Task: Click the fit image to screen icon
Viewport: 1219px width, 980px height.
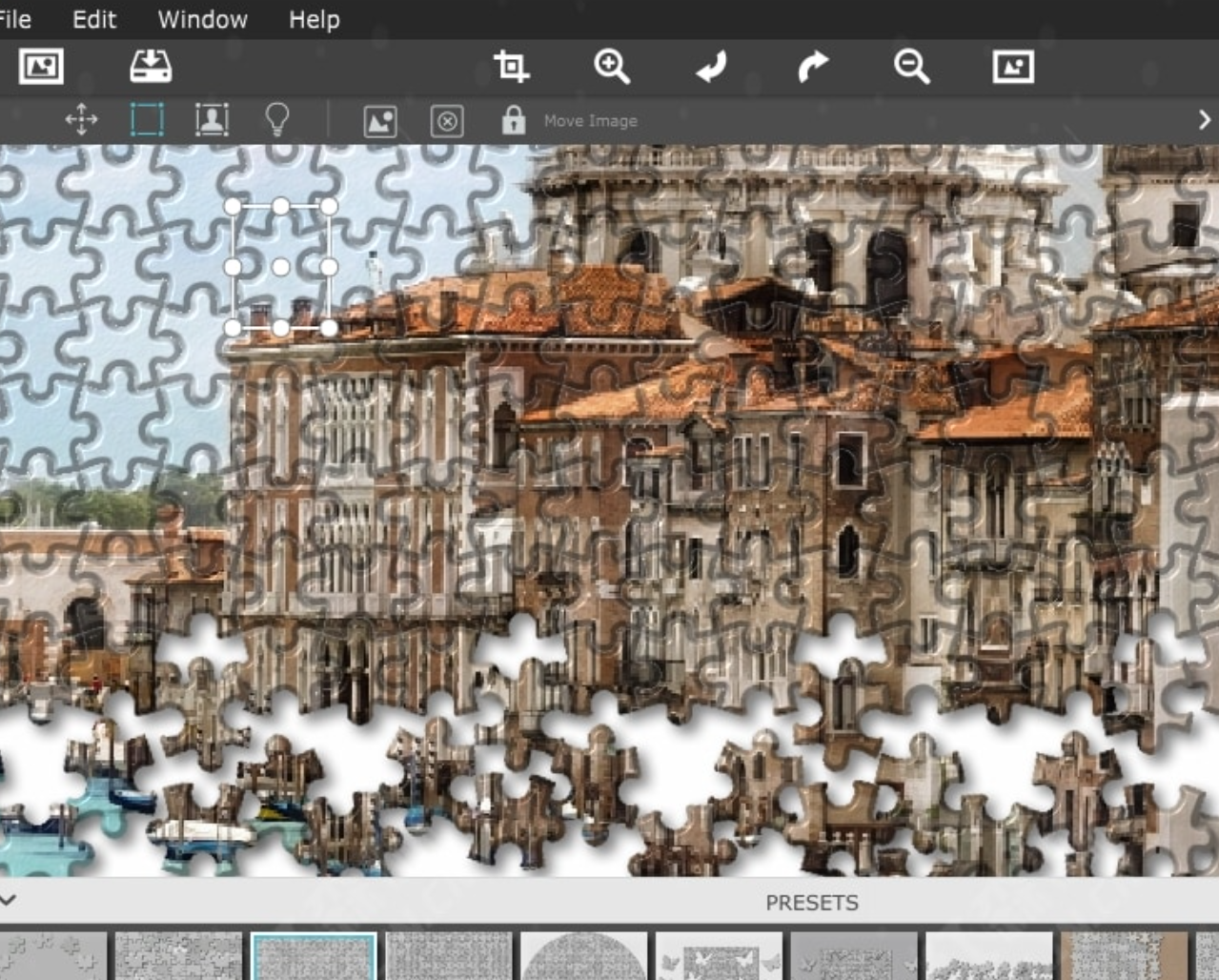Action: pyautogui.click(x=1013, y=67)
